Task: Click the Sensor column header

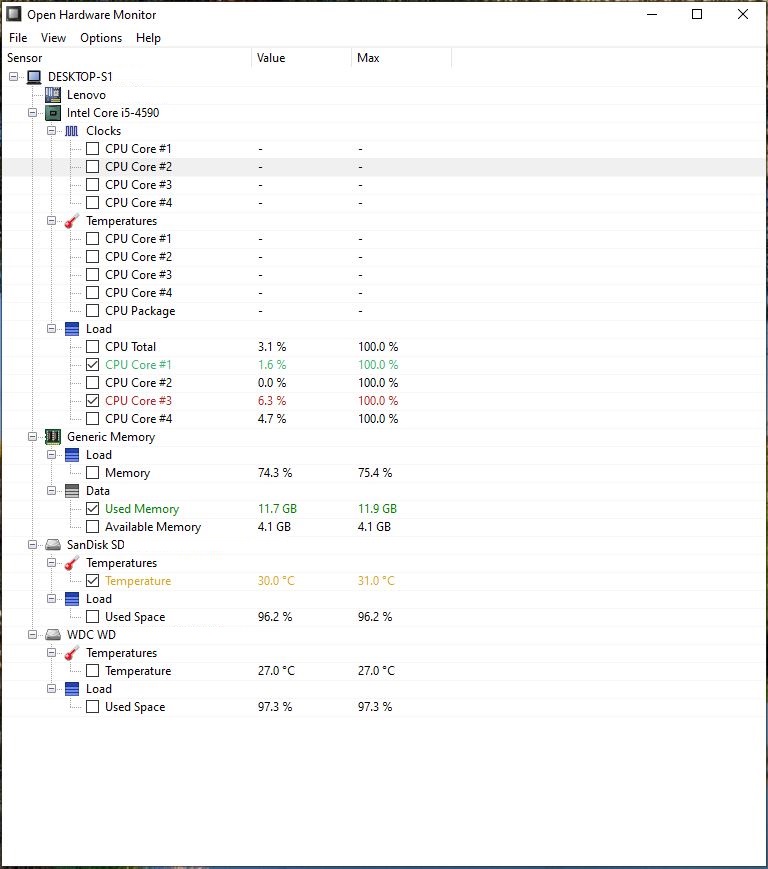Action: click(x=25, y=58)
